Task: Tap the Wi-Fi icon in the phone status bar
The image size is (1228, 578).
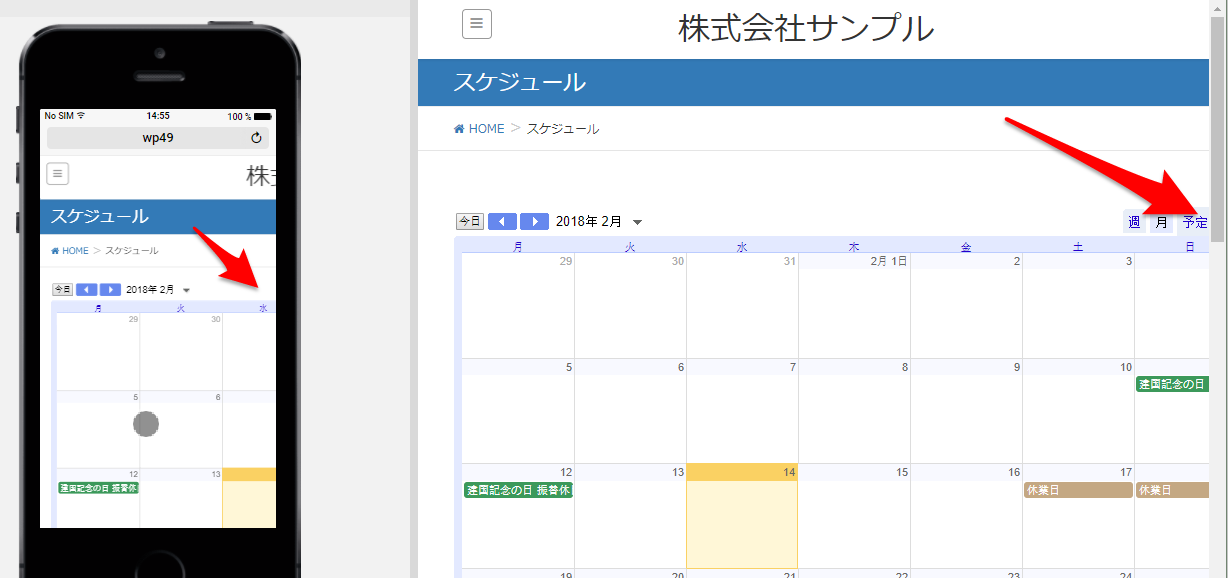Action: coord(83,115)
